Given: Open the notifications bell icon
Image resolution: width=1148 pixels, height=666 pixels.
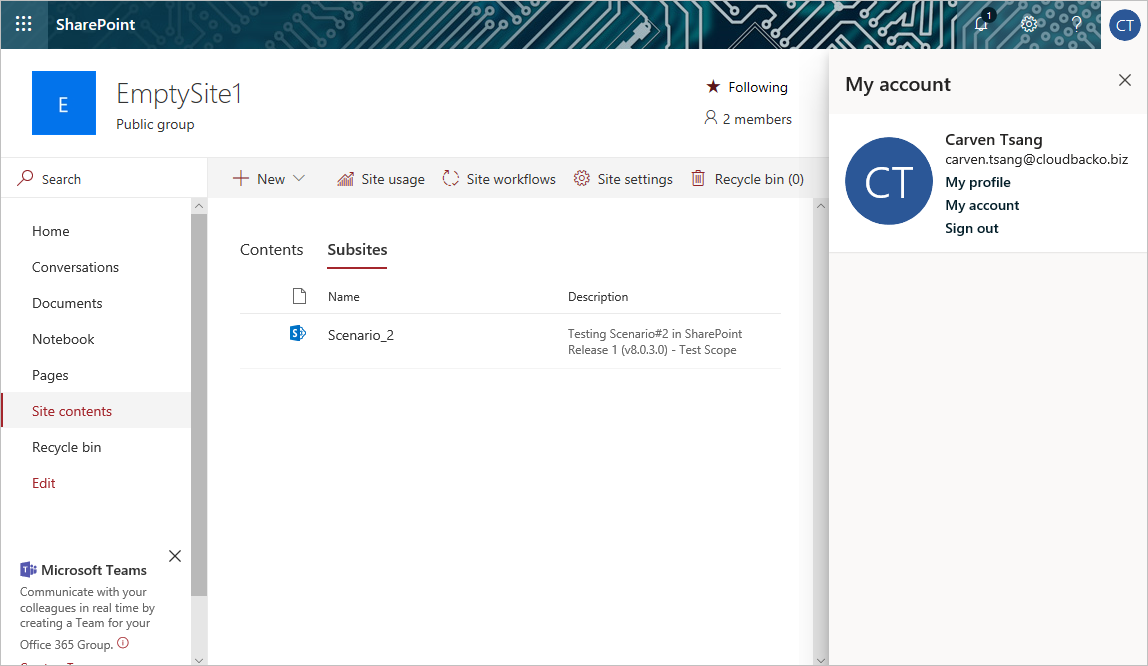Looking at the screenshot, I should click(982, 23).
